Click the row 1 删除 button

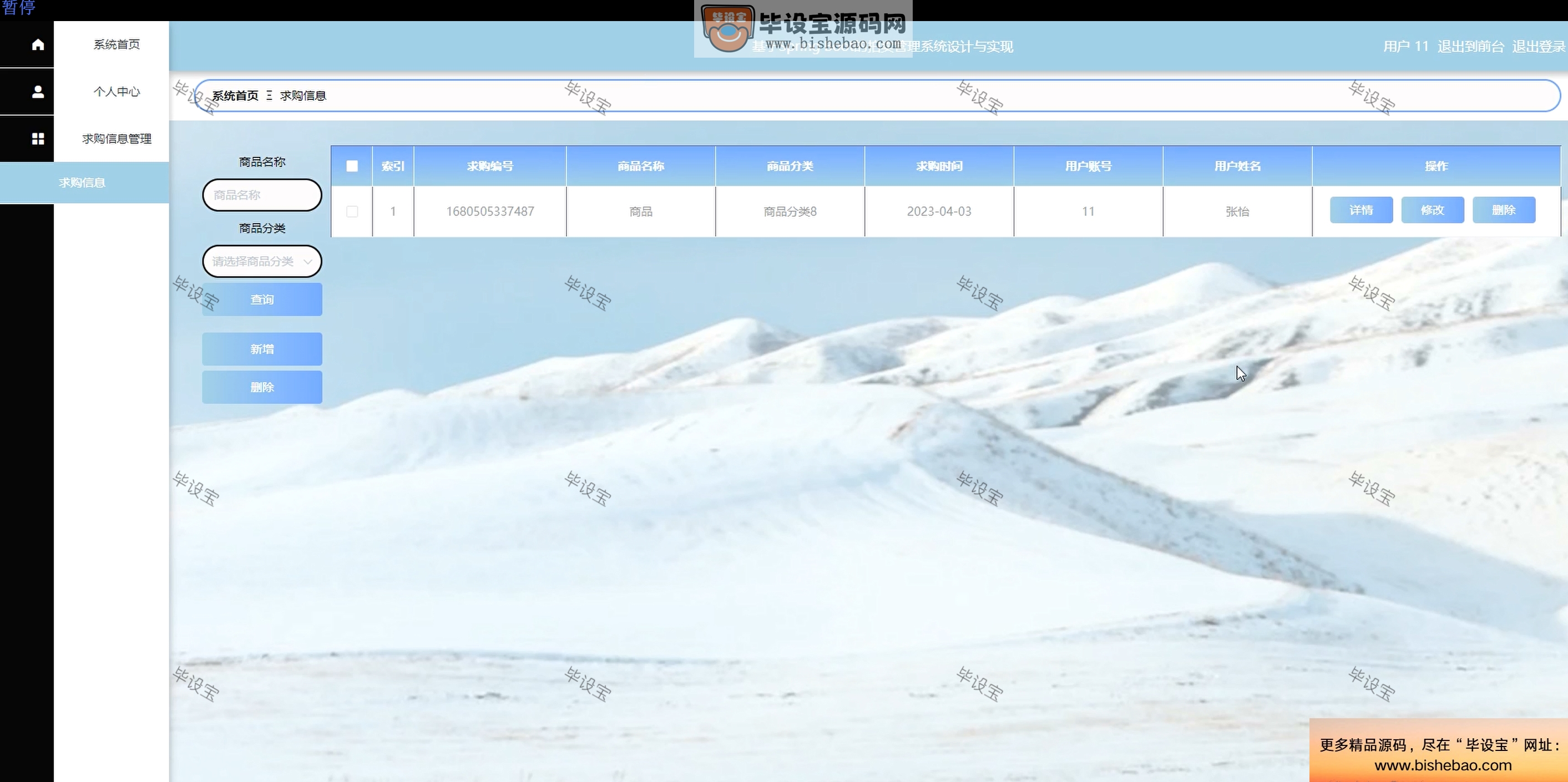click(1504, 210)
